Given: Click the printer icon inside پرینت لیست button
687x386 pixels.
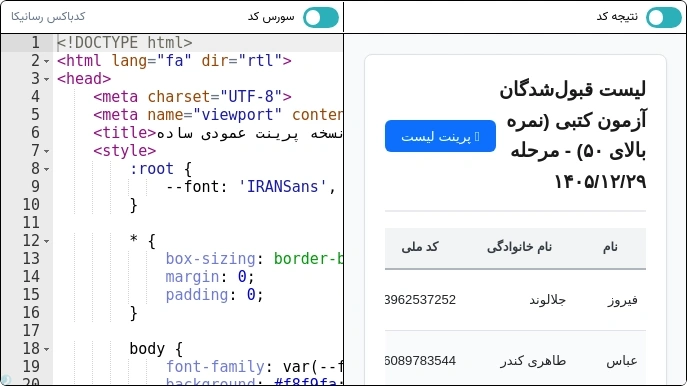Looking at the screenshot, I should [x=477, y=137].
